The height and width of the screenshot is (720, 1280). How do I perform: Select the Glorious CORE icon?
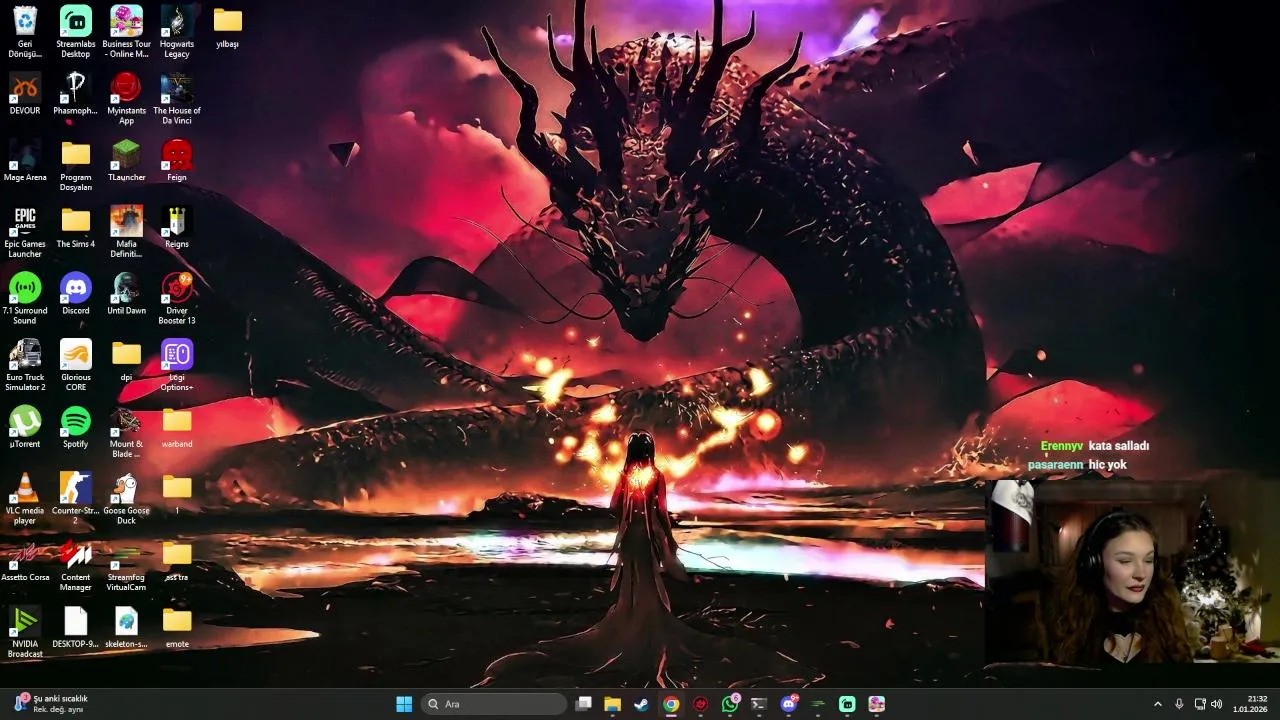pyautogui.click(x=76, y=365)
